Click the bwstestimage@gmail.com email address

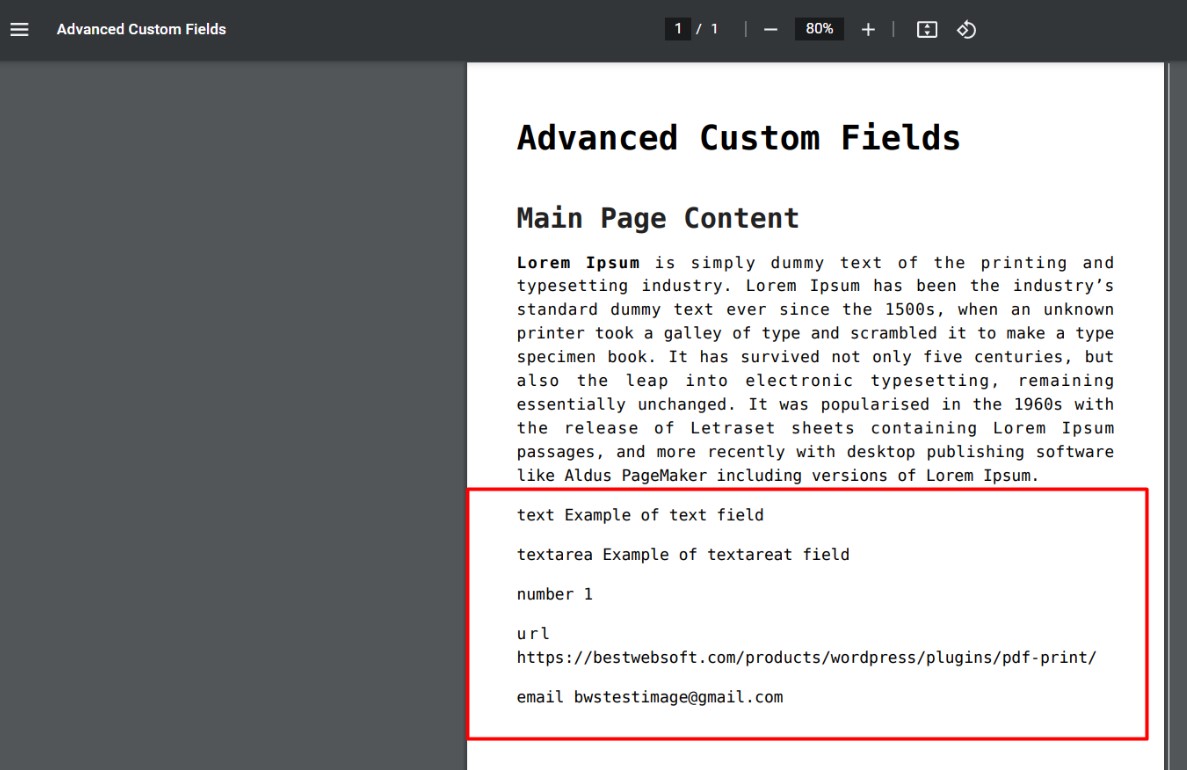[678, 697]
